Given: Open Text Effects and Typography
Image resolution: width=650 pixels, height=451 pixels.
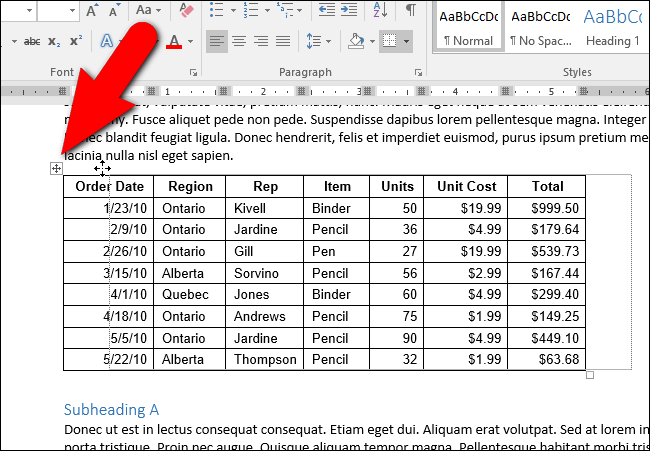Looking at the screenshot, I should click(x=106, y=41).
